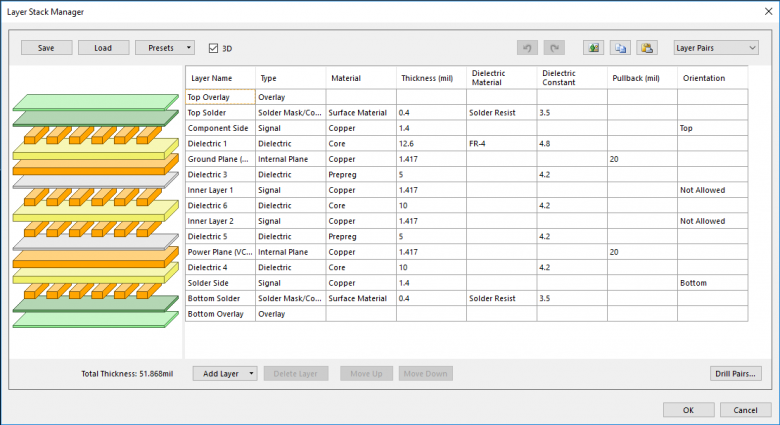Click Not Allowed orientation for Inner Layer 1
The height and width of the screenshot is (425, 780).
click(x=712, y=190)
